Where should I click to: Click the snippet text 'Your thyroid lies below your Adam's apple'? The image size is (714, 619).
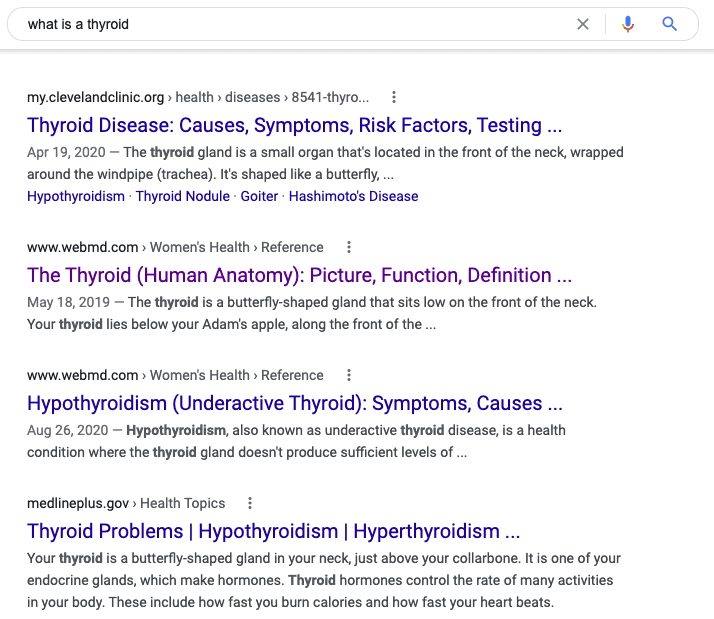click(x=157, y=324)
